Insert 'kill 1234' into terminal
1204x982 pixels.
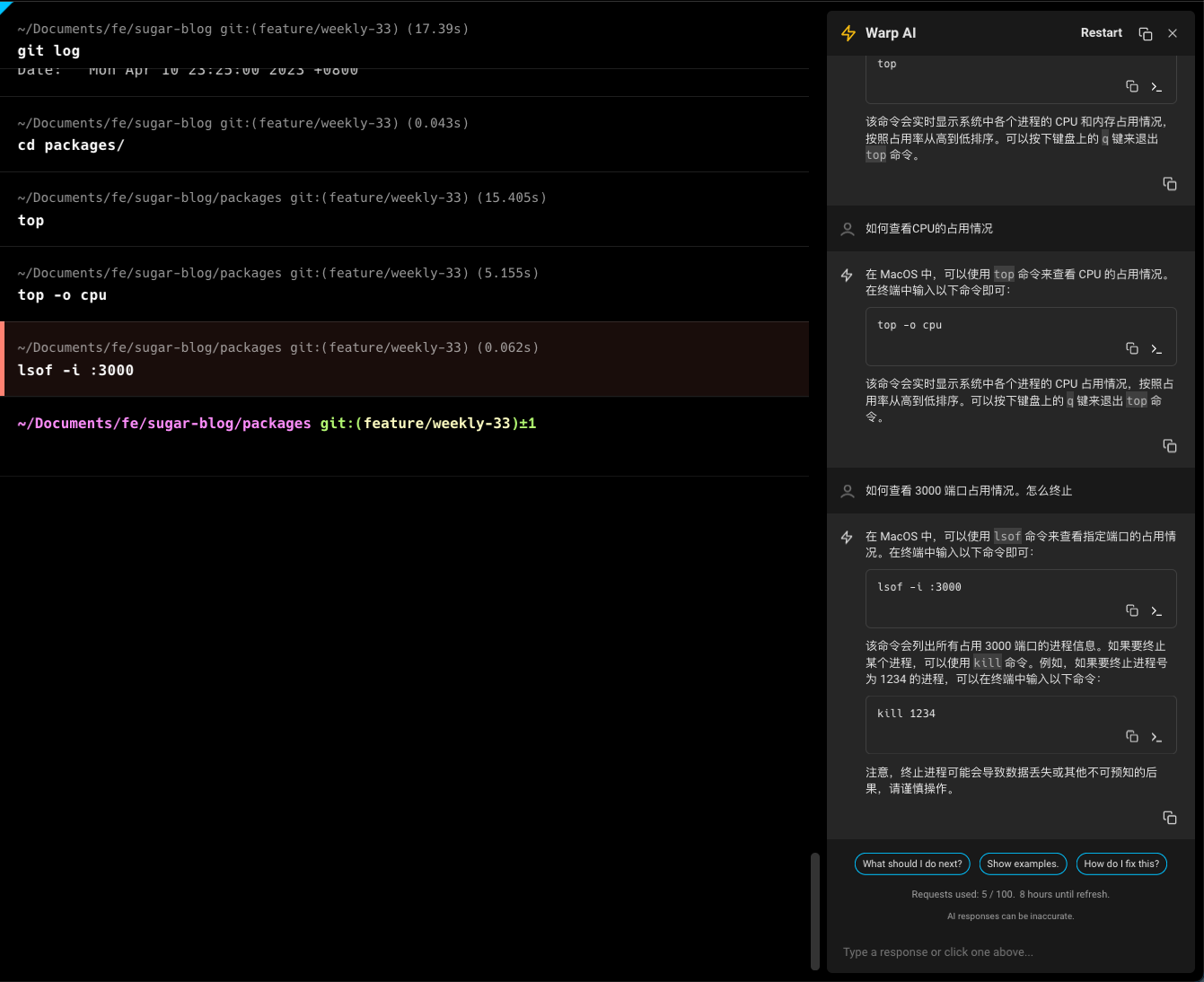click(x=1156, y=736)
